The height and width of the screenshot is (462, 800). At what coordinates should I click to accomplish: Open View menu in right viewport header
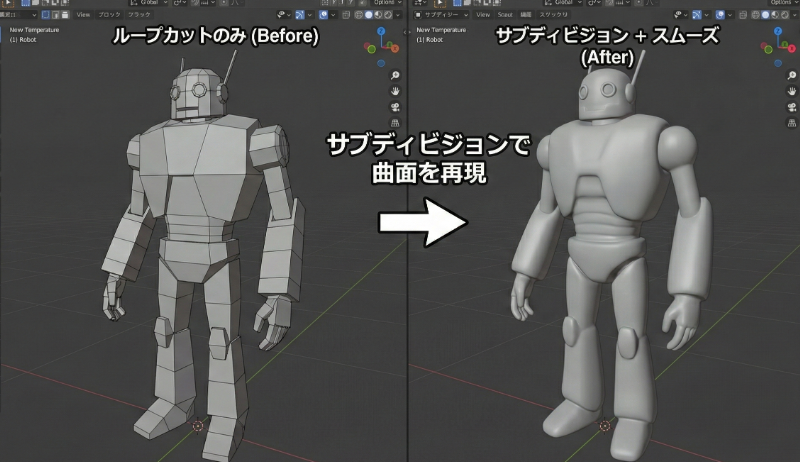tap(483, 15)
